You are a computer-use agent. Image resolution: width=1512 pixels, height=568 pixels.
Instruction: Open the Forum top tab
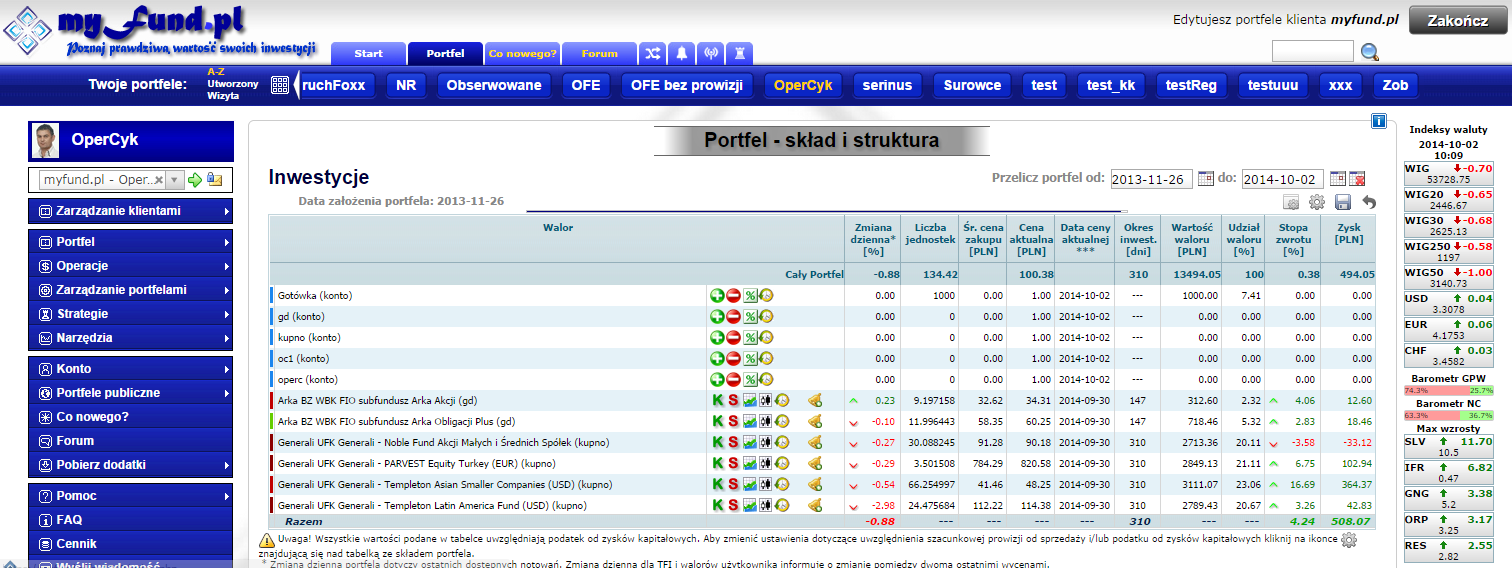[600, 53]
